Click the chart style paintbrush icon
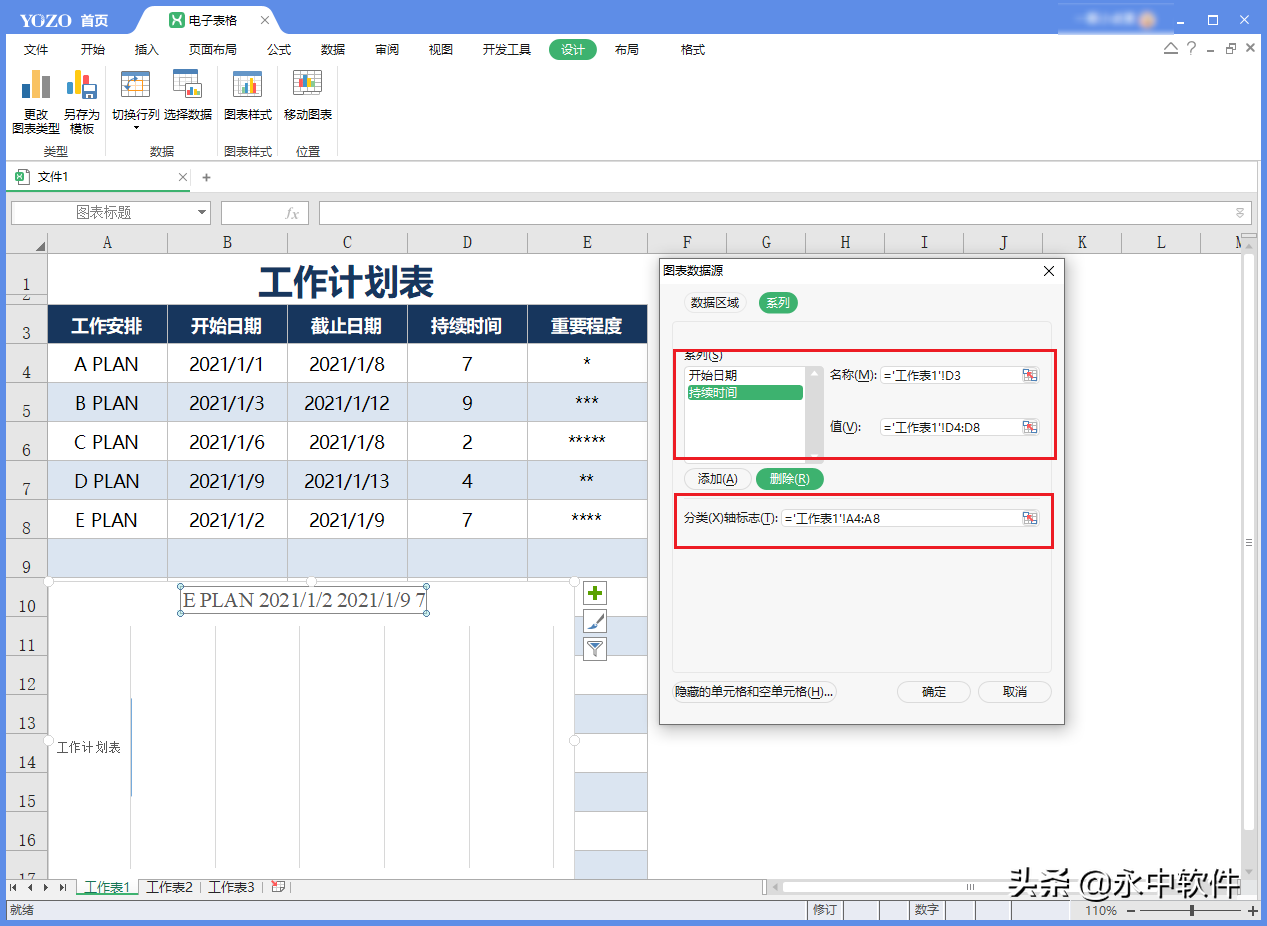This screenshot has height=926, width=1267. tap(595, 621)
